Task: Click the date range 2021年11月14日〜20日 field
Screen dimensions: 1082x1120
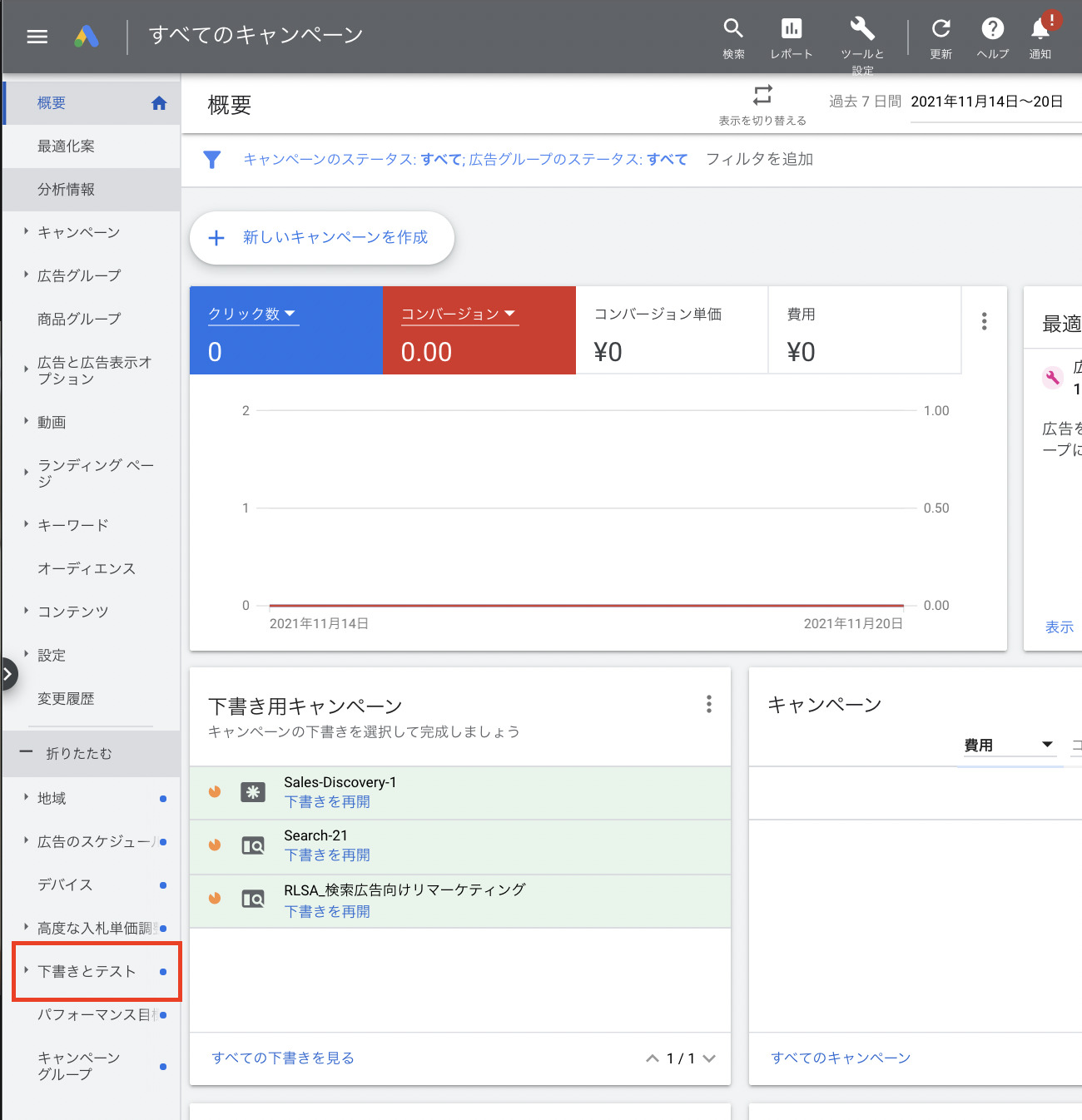Action: pos(986,102)
